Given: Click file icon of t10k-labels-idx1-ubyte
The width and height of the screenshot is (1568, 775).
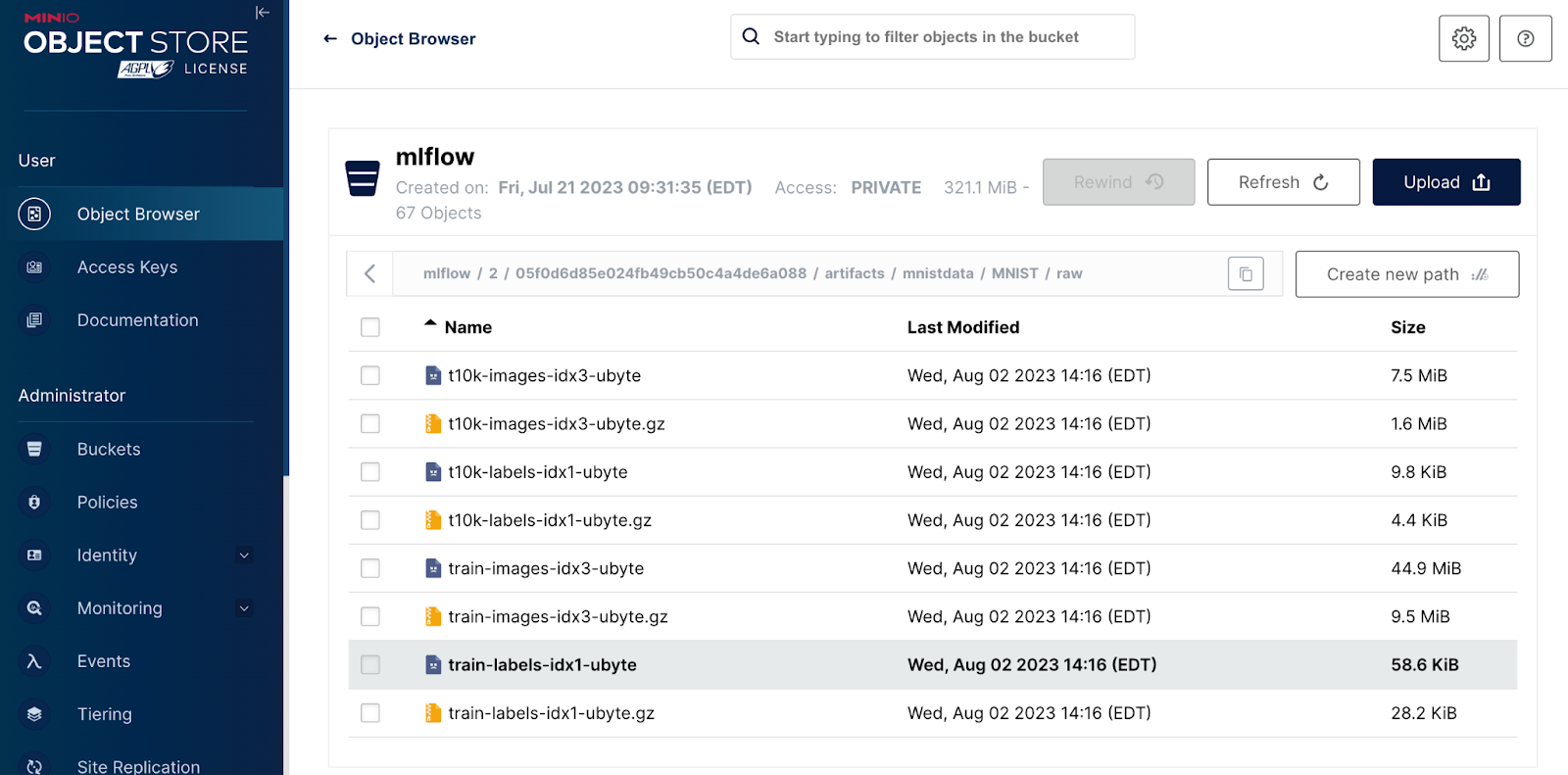Looking at the screenshot, I should [433, 472].
